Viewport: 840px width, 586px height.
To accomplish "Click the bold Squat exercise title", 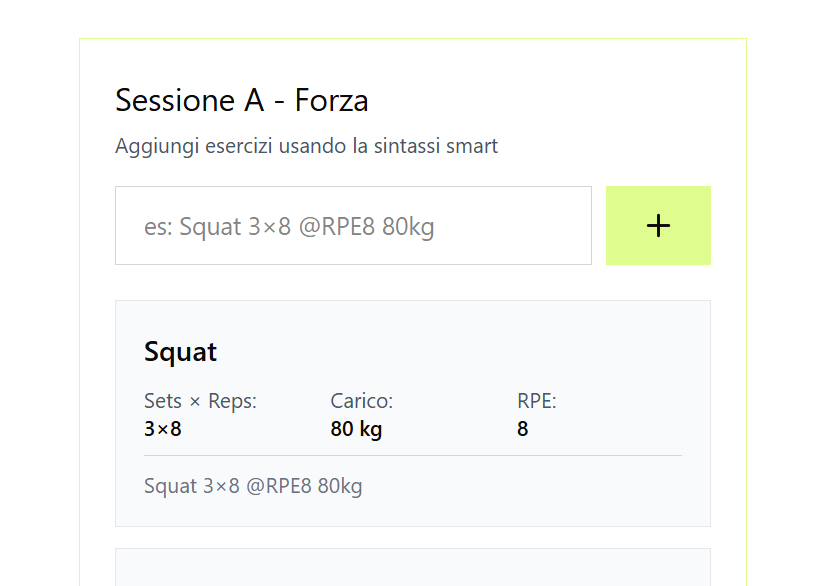I will click(x=181, y=352).
